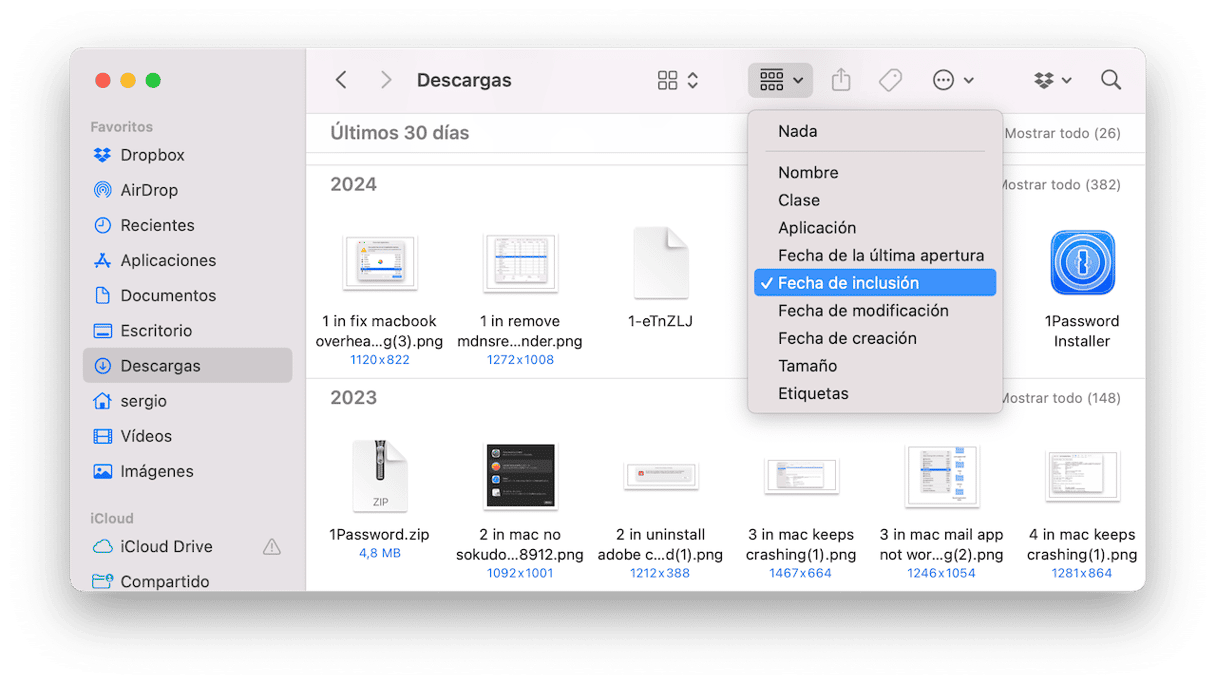
Task: Open the Share toolbar icon
Action: click(x=841, y=80)
